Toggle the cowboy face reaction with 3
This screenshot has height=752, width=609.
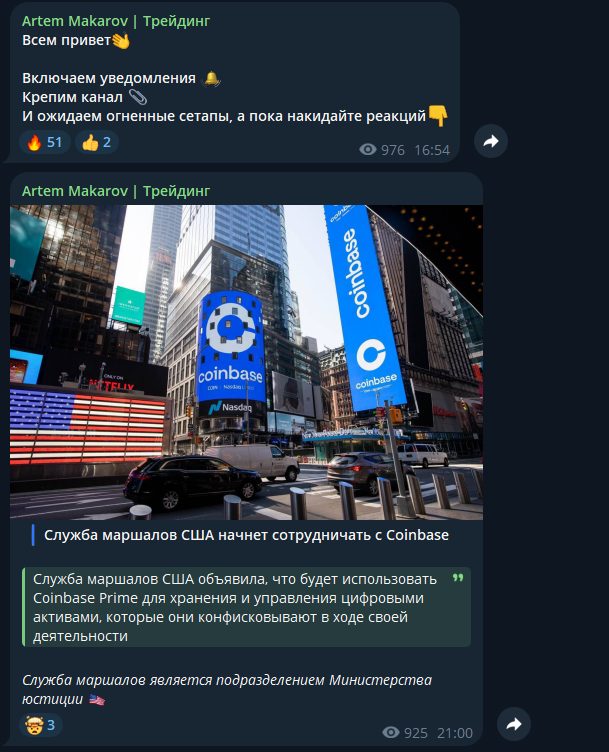(x=41, y=725)
